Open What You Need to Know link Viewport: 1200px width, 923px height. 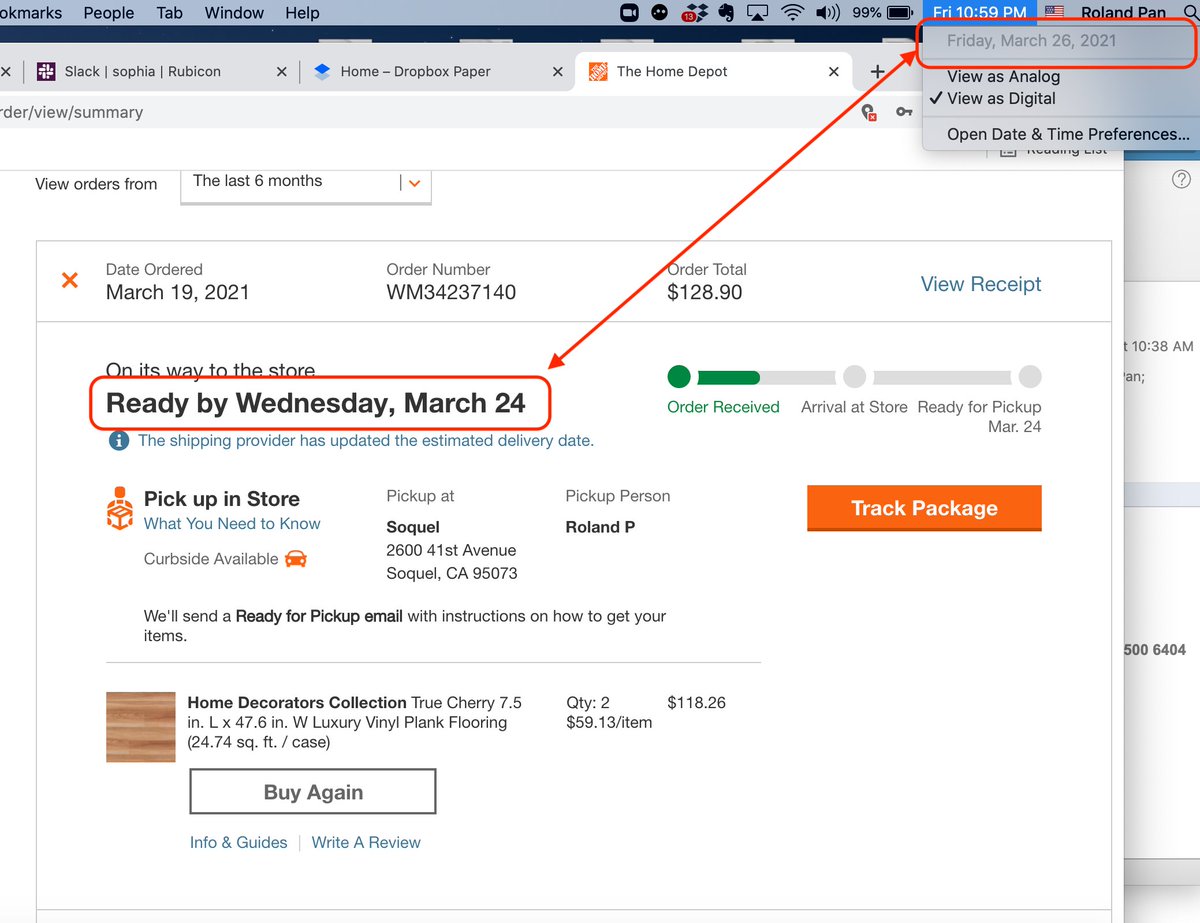coord(232,524)
